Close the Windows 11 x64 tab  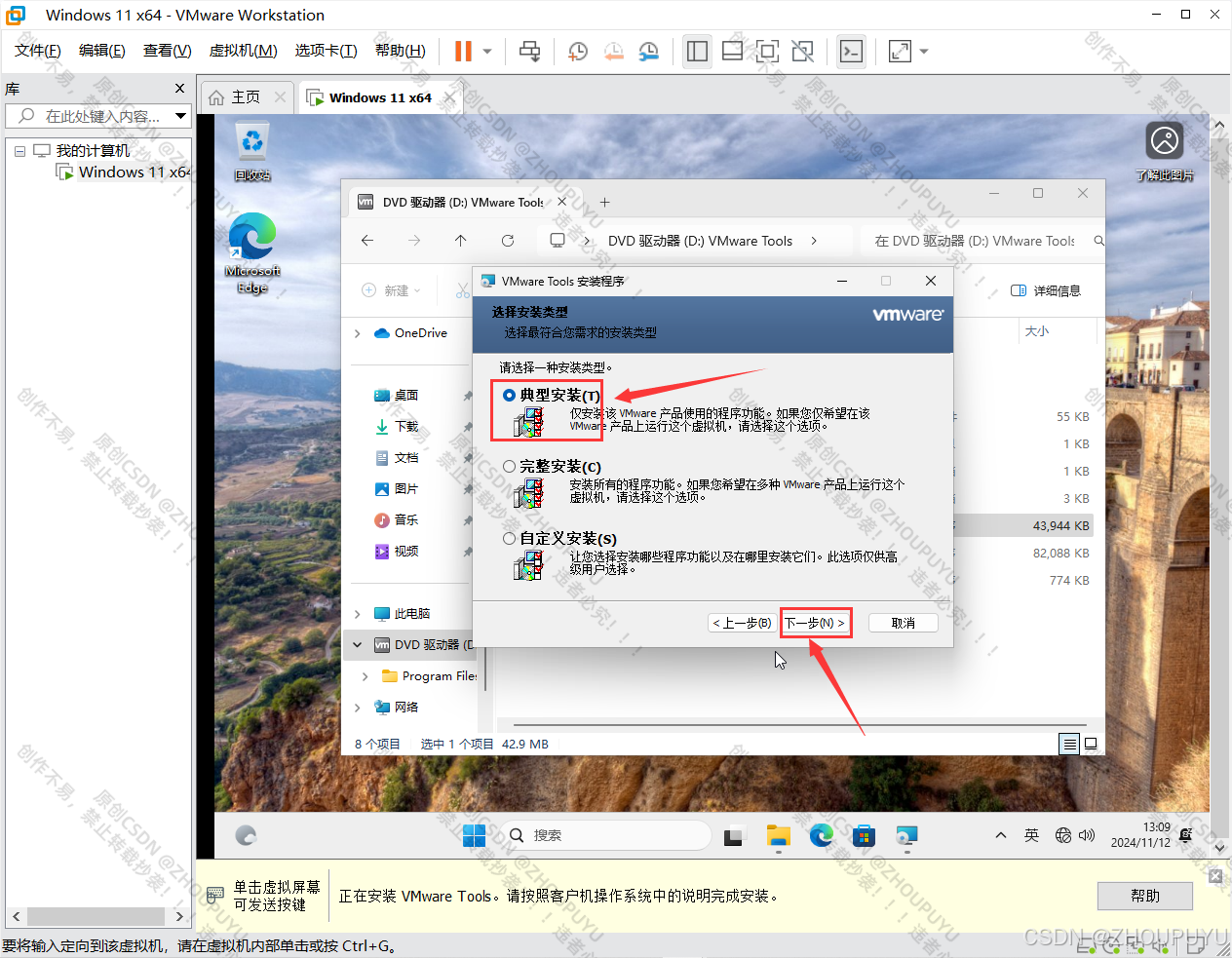click(449, 97)
